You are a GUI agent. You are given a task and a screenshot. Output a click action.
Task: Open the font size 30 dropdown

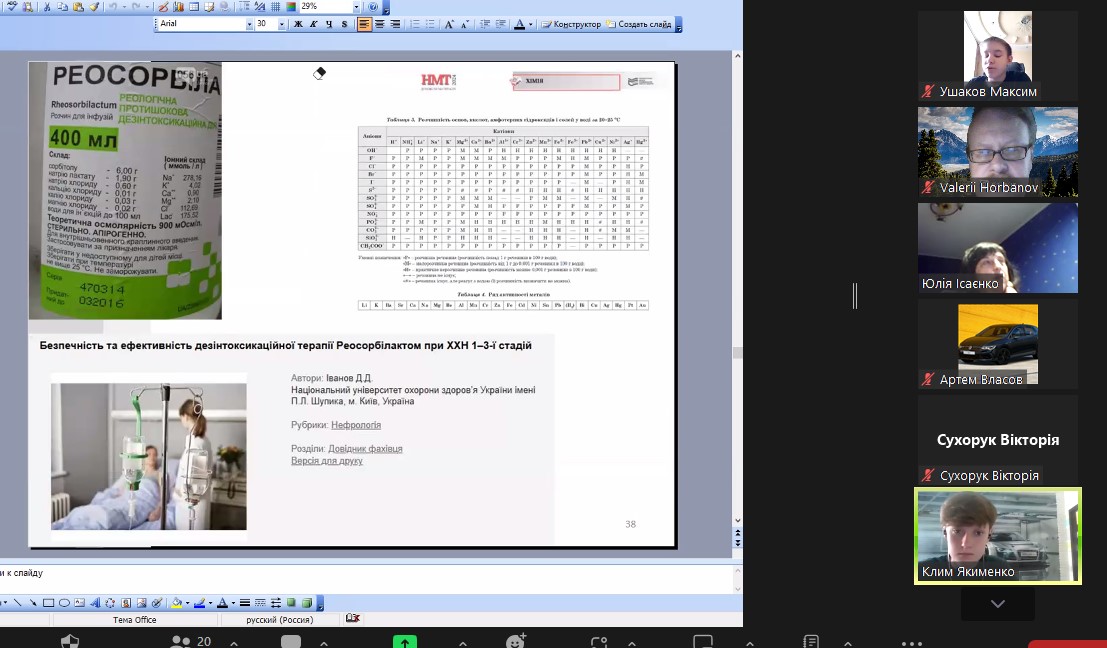282,24
